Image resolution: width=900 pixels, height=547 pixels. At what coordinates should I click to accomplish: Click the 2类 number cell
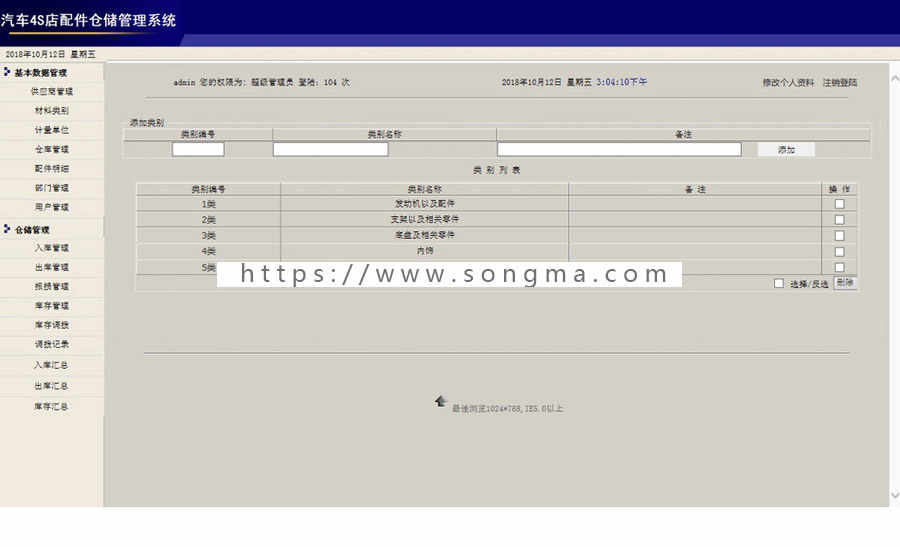point(208,219)
